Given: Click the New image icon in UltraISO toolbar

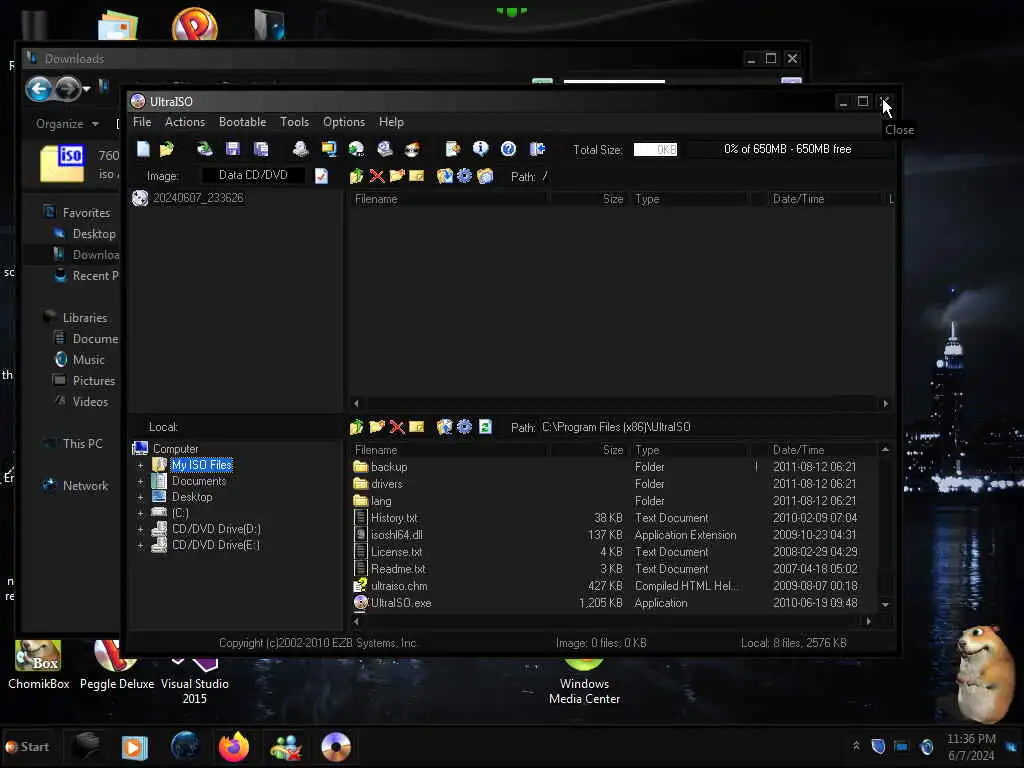Looking at the screenshot, I should coord(143,149).
